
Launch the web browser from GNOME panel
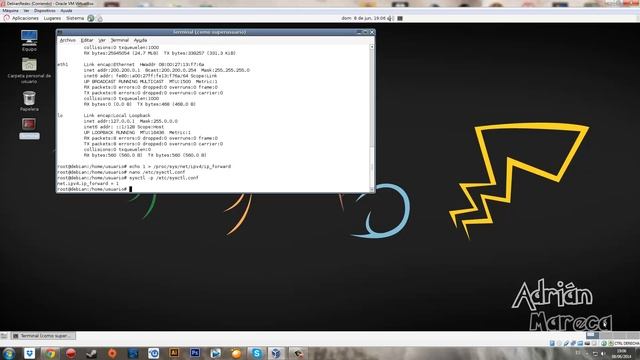coord(91,18)
